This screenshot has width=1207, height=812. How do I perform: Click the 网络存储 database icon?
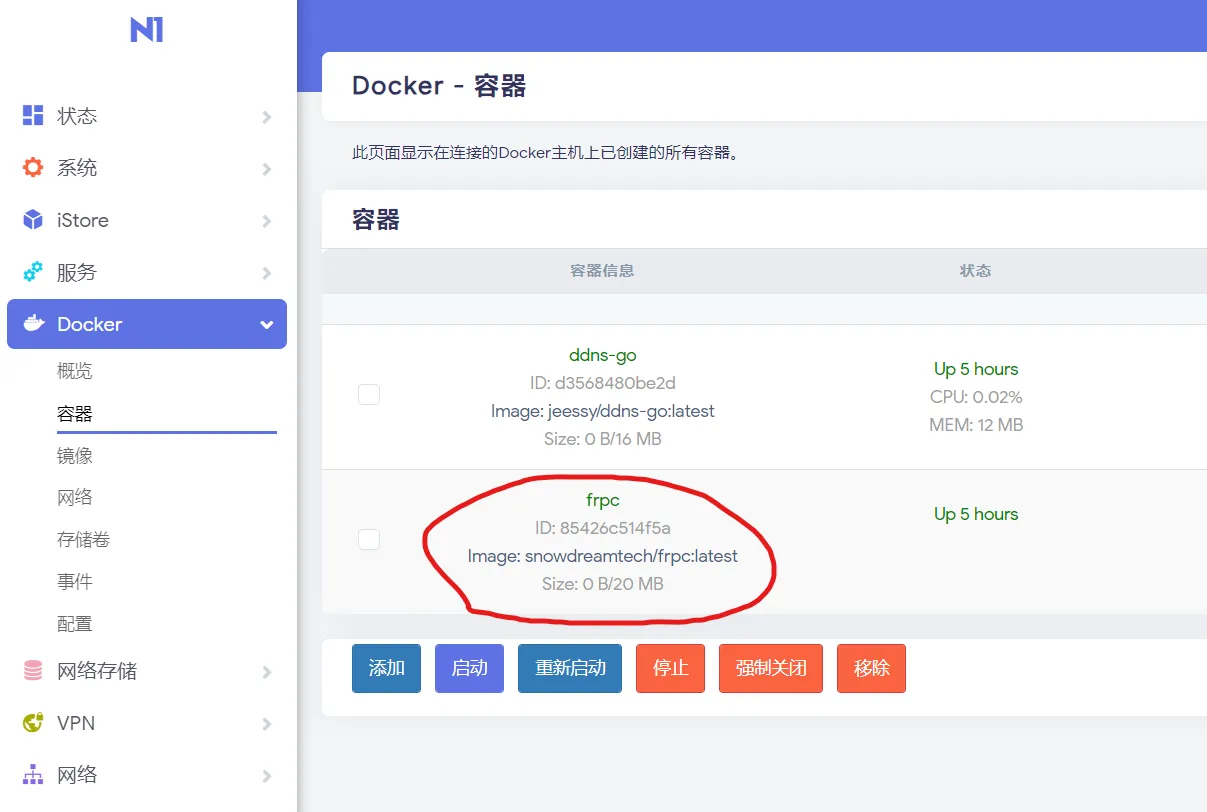(x=33, y=670)
